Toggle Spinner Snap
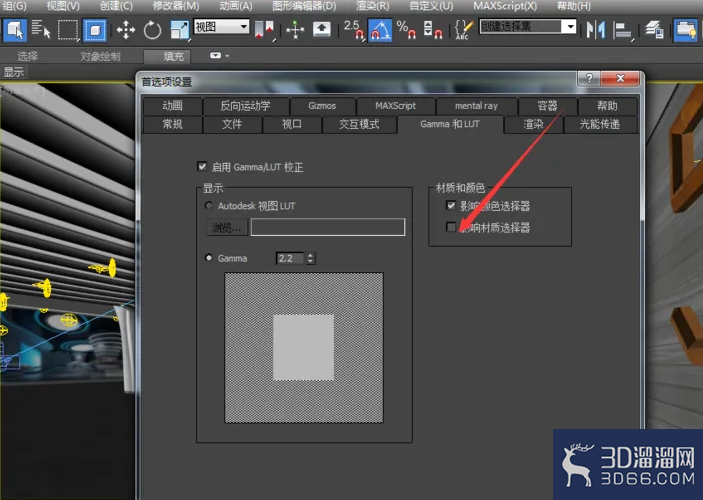Image resolution: width=703 pixels, height=500 pixels. [433, 30]
